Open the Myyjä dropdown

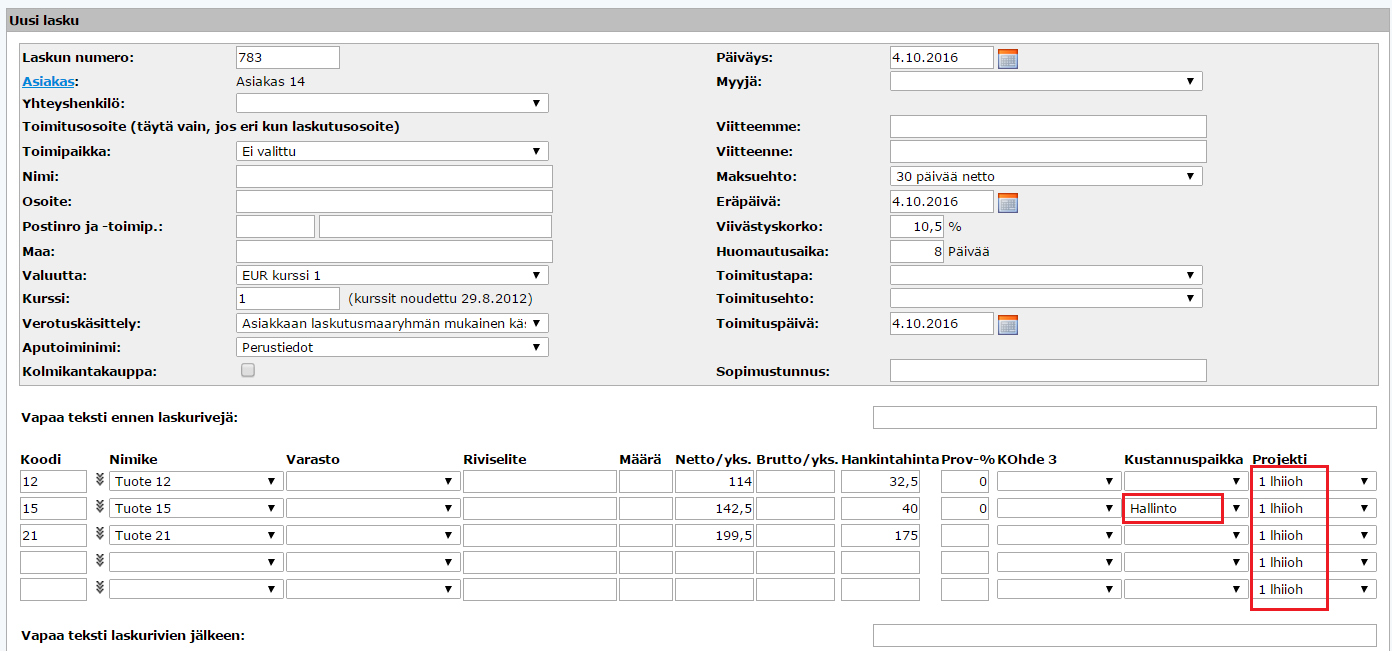click(x=1046, y=81)
